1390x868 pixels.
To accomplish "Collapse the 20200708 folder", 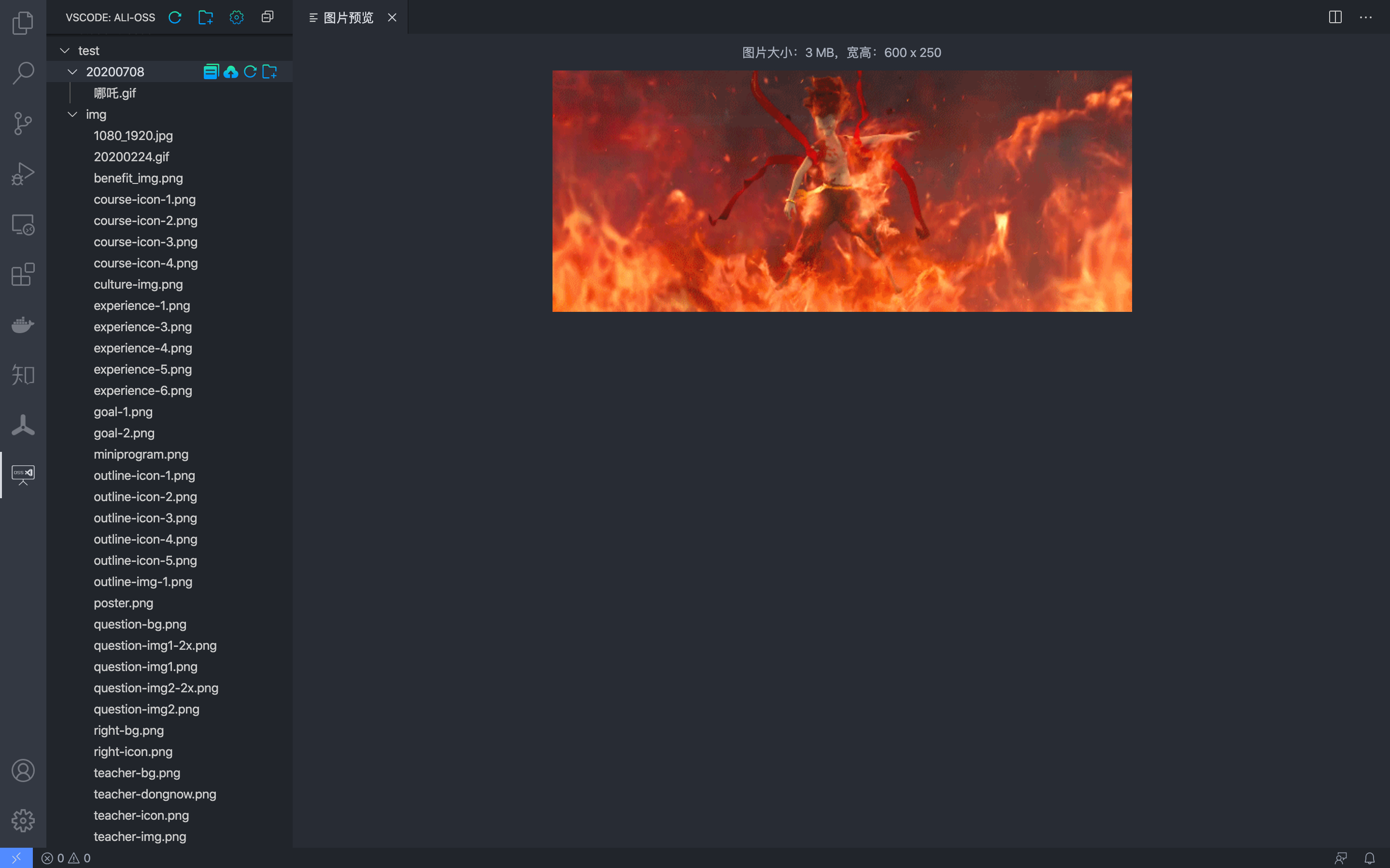I will coord(72,72).
